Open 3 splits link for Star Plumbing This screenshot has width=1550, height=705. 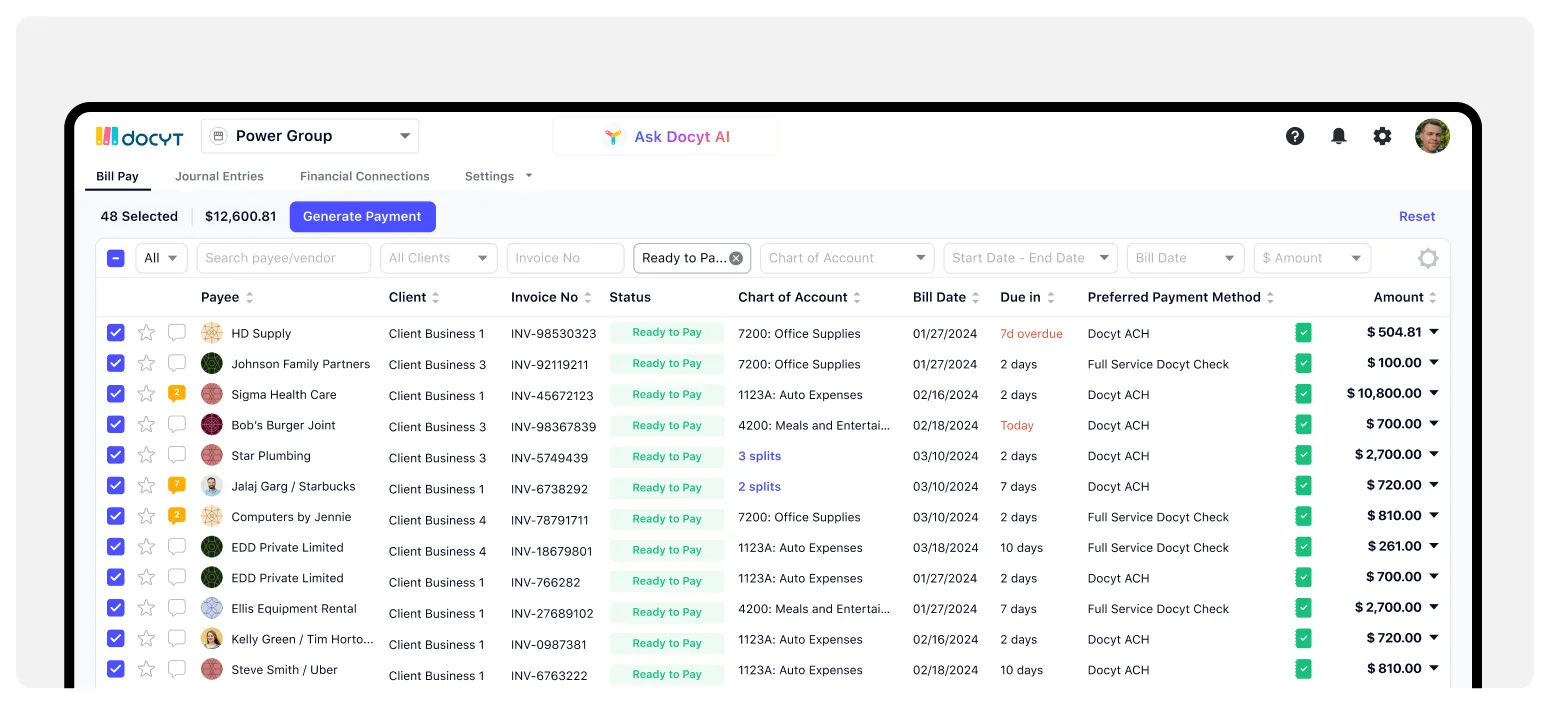(x=760, y=456)
